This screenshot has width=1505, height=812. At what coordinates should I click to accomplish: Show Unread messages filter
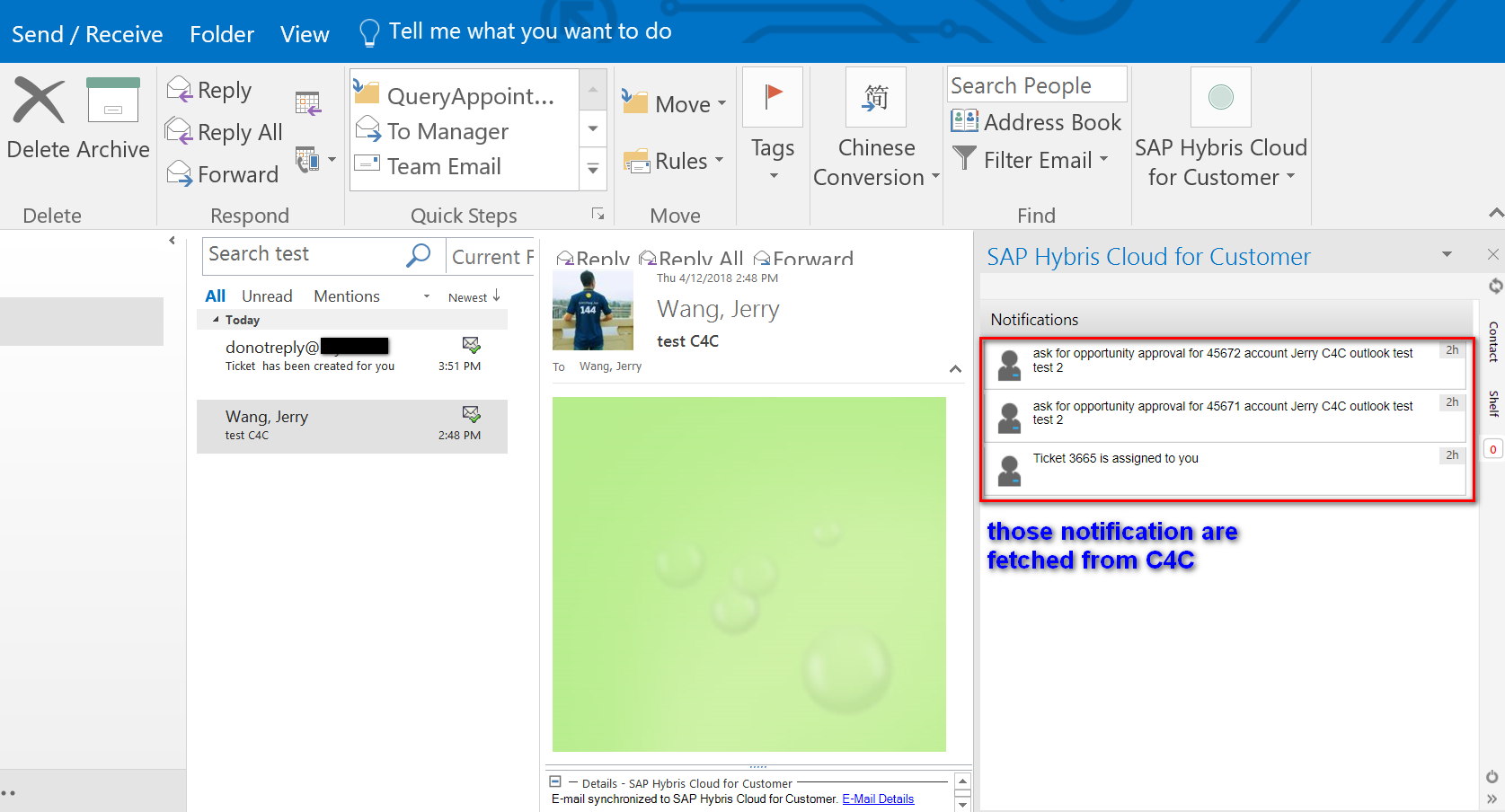[x=267, y=296]
